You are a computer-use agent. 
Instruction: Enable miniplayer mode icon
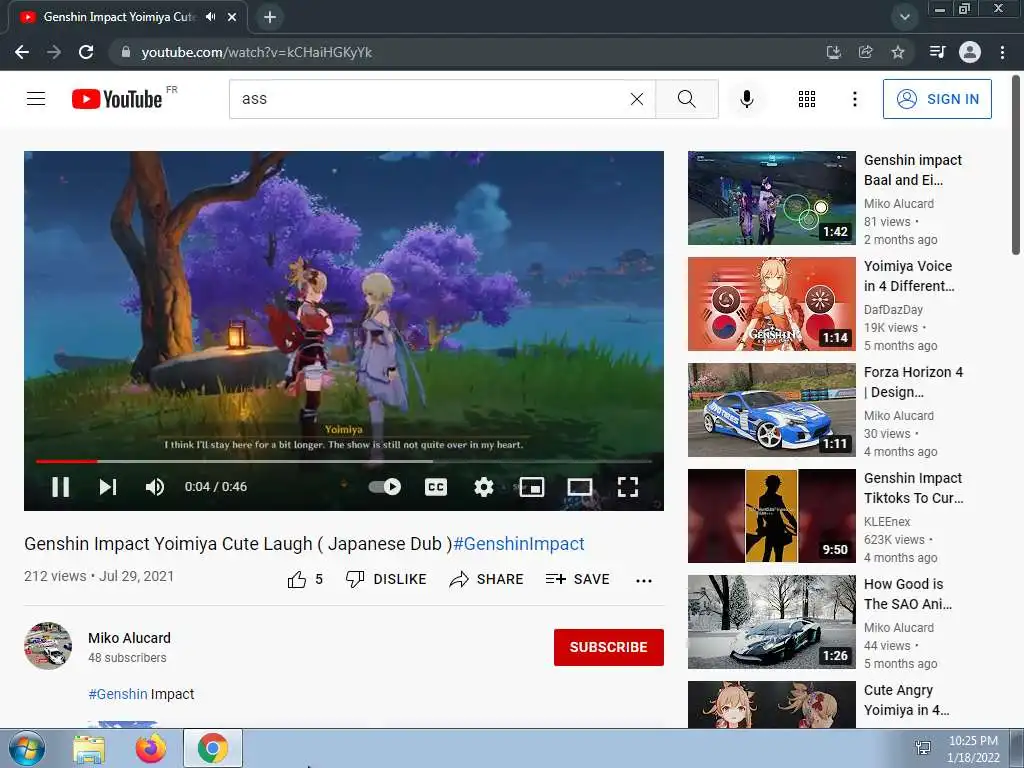pyautogui.click(x=532, y=487)
